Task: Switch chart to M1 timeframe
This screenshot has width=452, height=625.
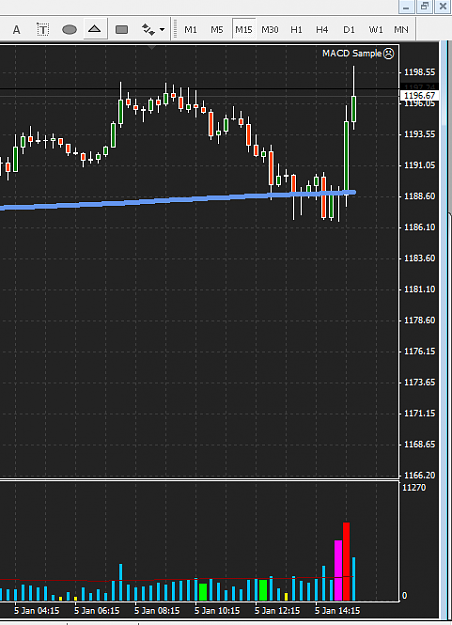Action: tap(191, 30)
